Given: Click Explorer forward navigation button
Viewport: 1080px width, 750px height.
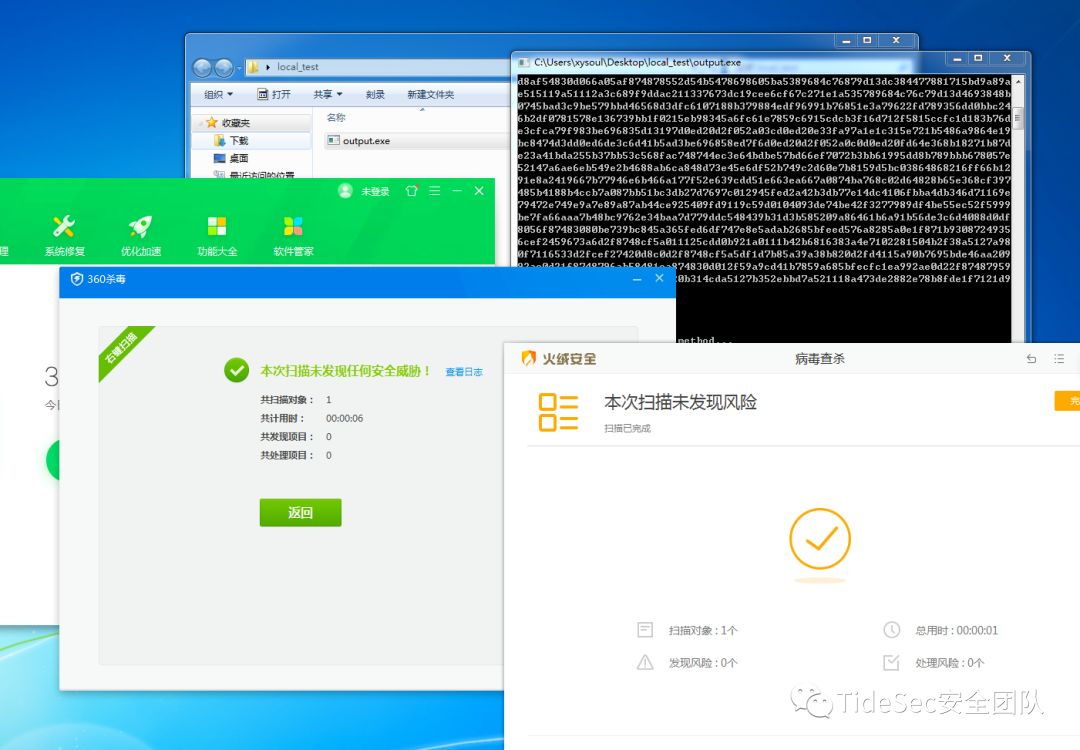Looking at the screenshot, I should (224, 67).
